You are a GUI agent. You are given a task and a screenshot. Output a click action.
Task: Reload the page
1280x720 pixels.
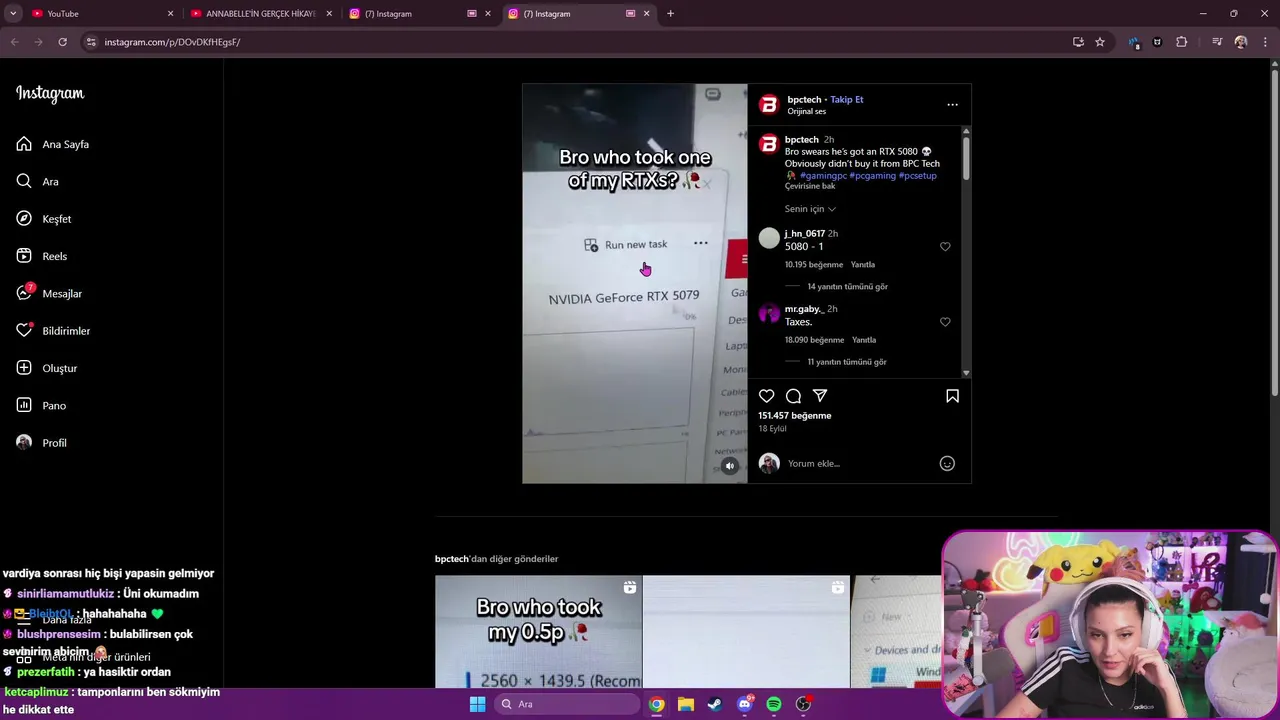62,42
